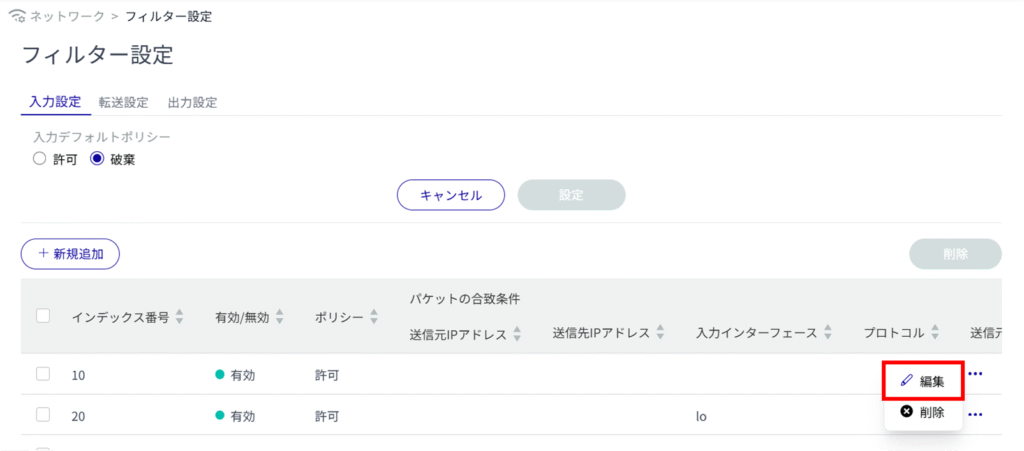Choose 削除 from the context menu

(x=923, y=412)
